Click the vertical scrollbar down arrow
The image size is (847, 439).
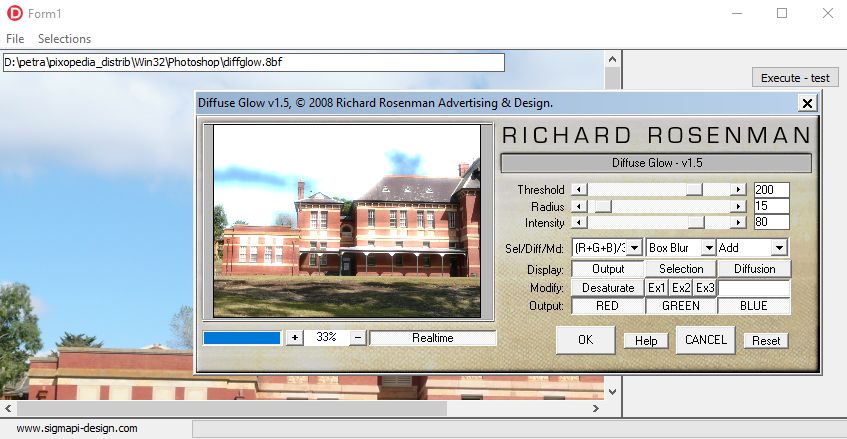pos(612,392)
